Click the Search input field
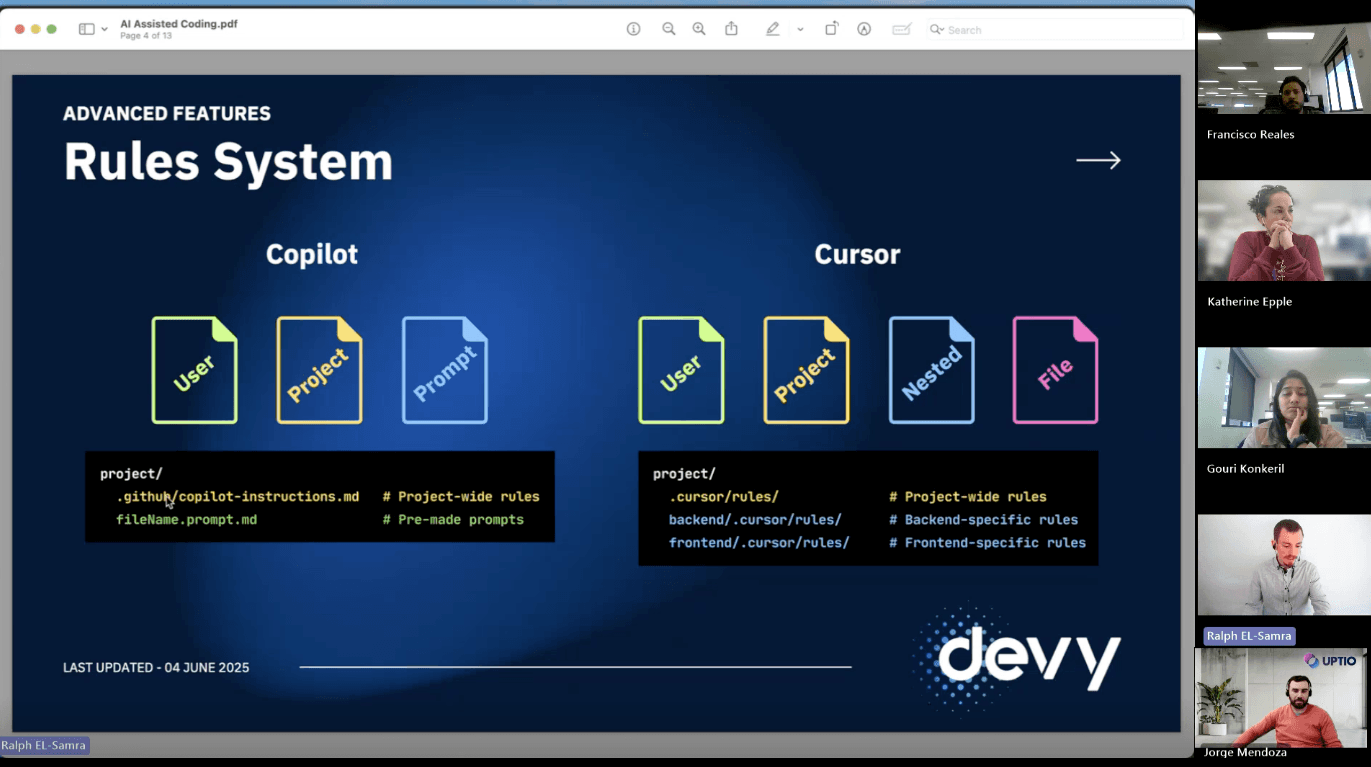 [x=1050, y=29]
